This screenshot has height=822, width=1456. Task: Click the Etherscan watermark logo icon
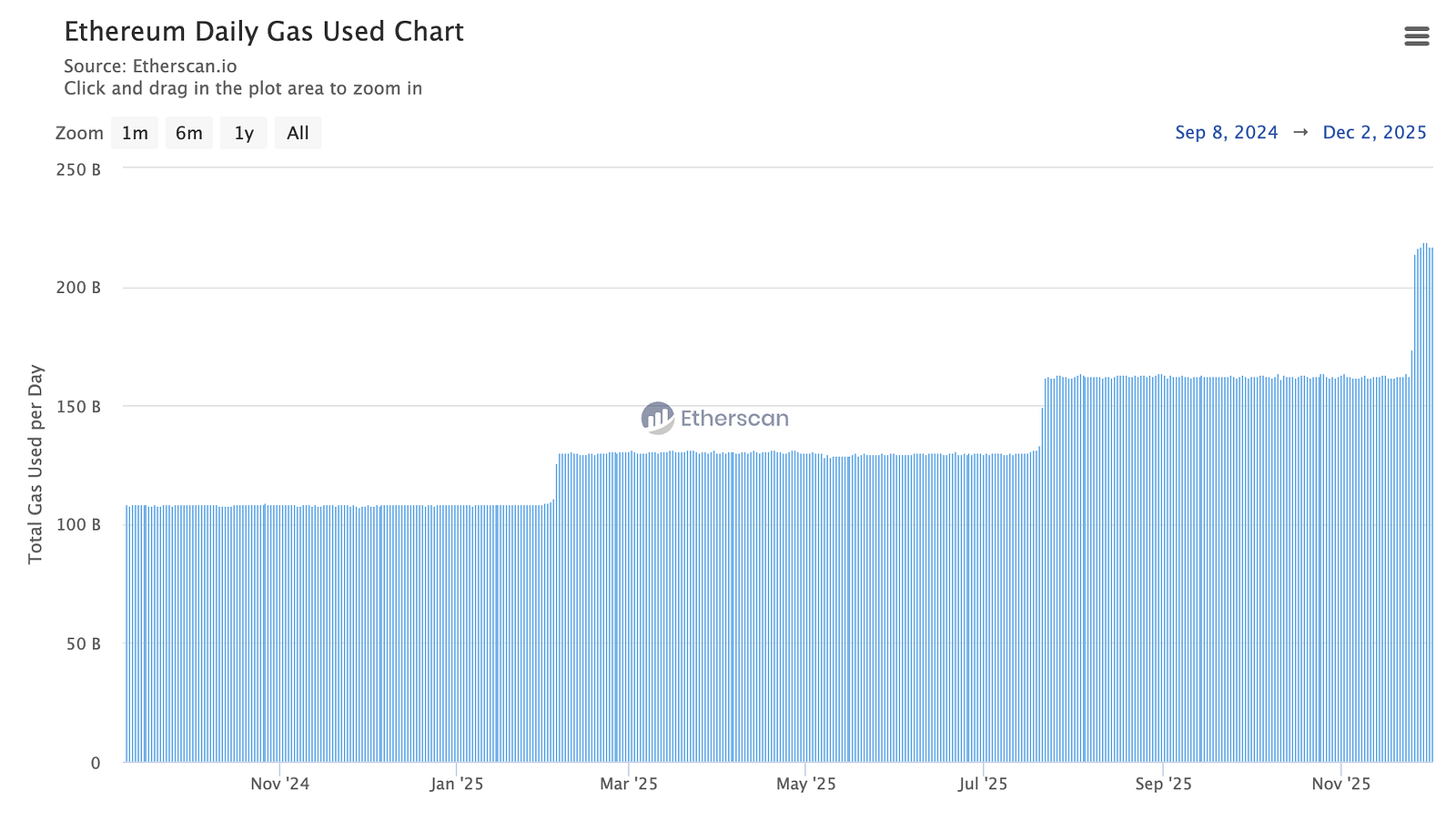click(x=657, y=418)
